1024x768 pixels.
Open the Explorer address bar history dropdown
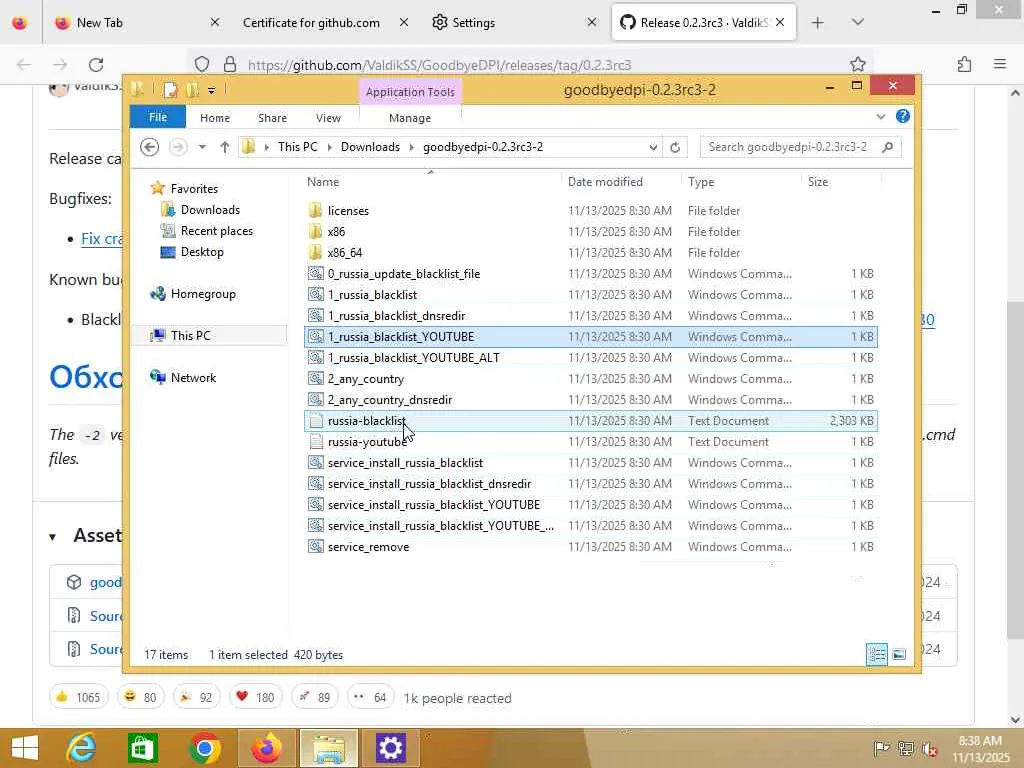(652, 148)
